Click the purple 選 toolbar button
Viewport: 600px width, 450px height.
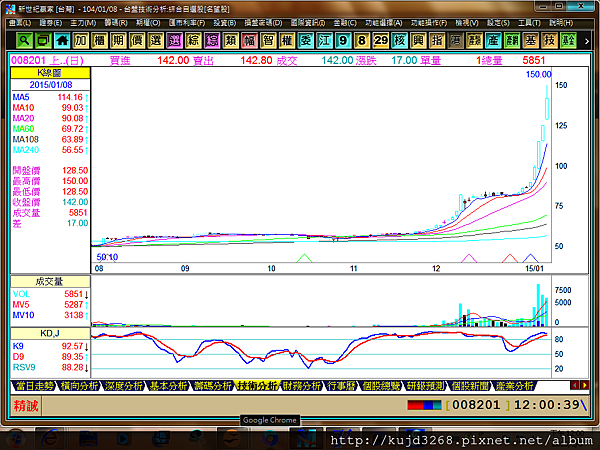(174, 40)
